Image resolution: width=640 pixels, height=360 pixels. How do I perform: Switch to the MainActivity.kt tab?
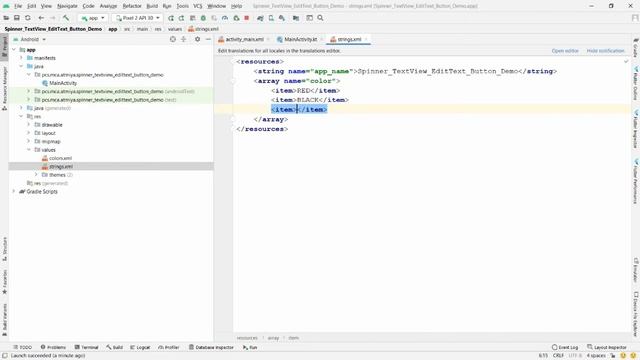click(x=300, y=39)
